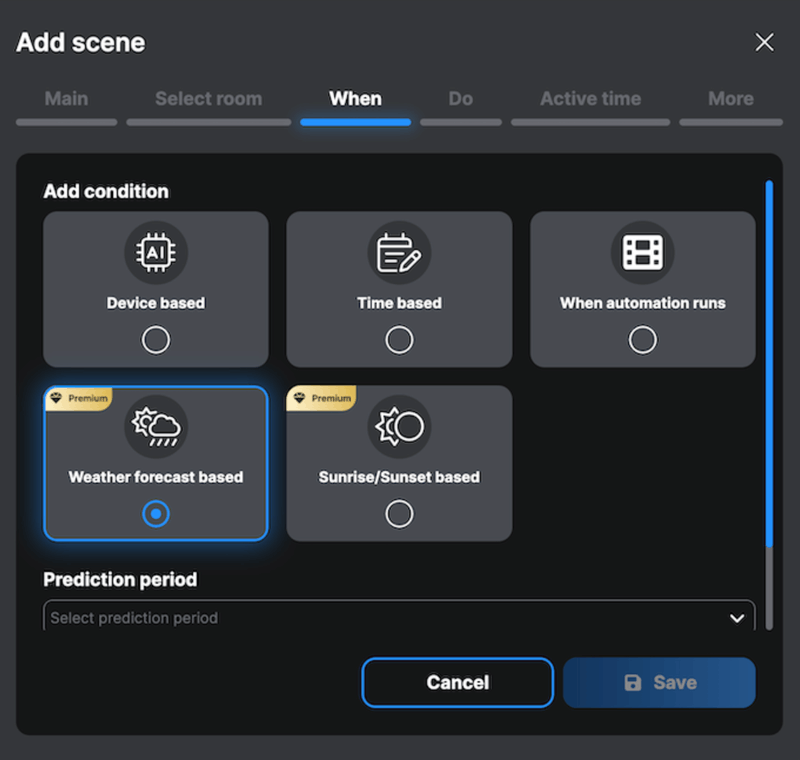The image size is (800, 760).
Task: Click the vertical scrollbar in conditions panel
Action: click(769, 360)
